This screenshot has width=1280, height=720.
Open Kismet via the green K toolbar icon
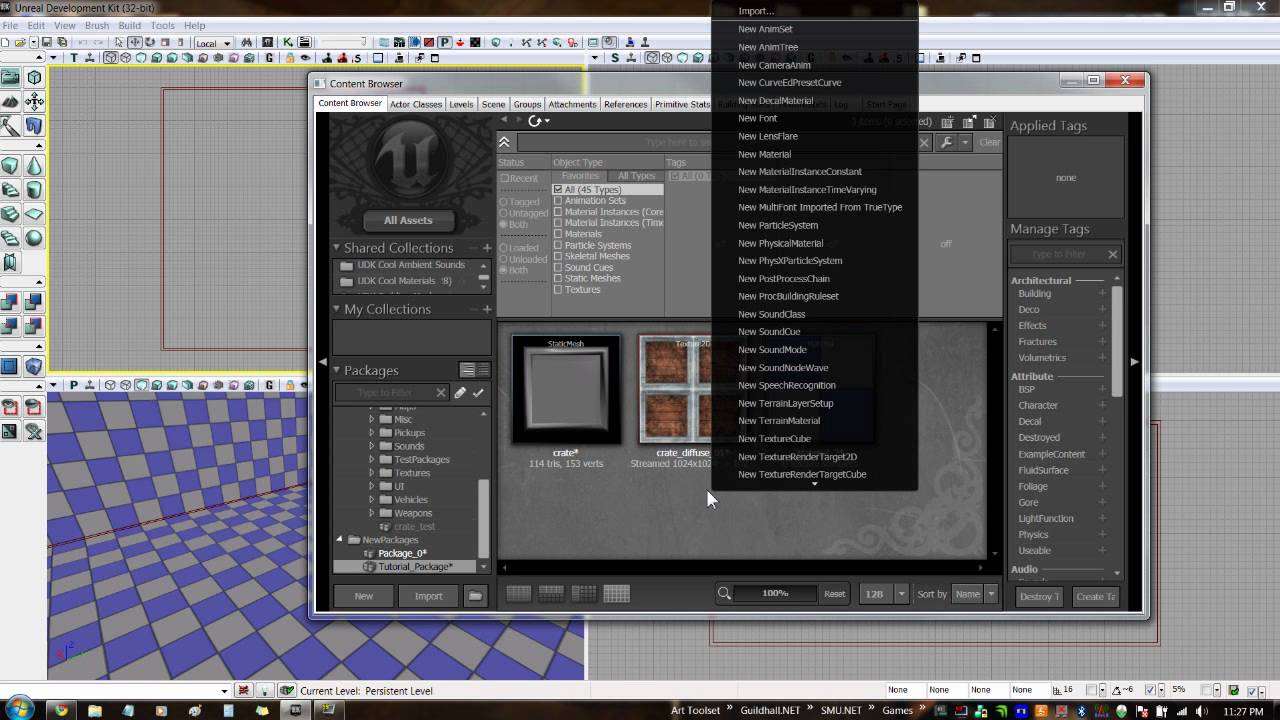[x=288, y=43]
